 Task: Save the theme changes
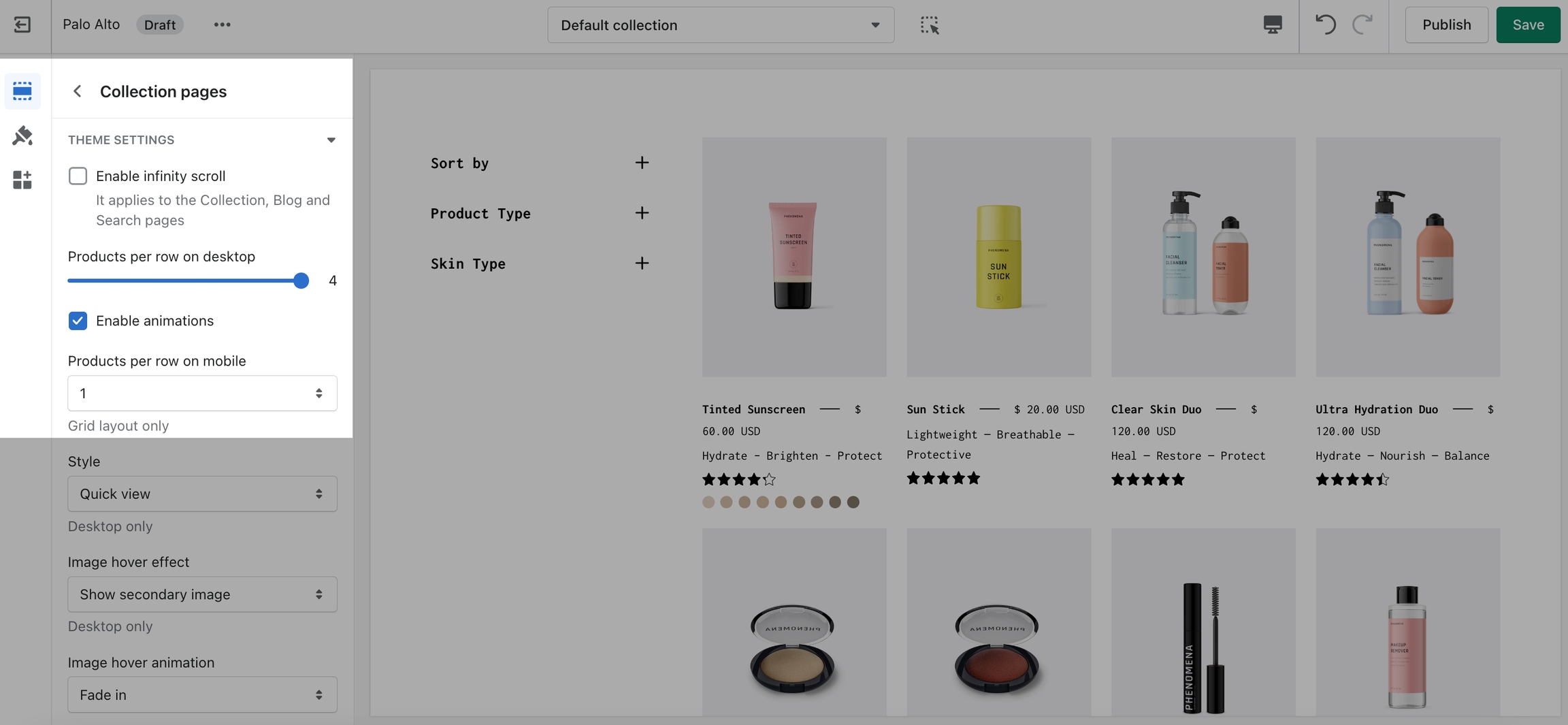click(x=1527, y=25)
